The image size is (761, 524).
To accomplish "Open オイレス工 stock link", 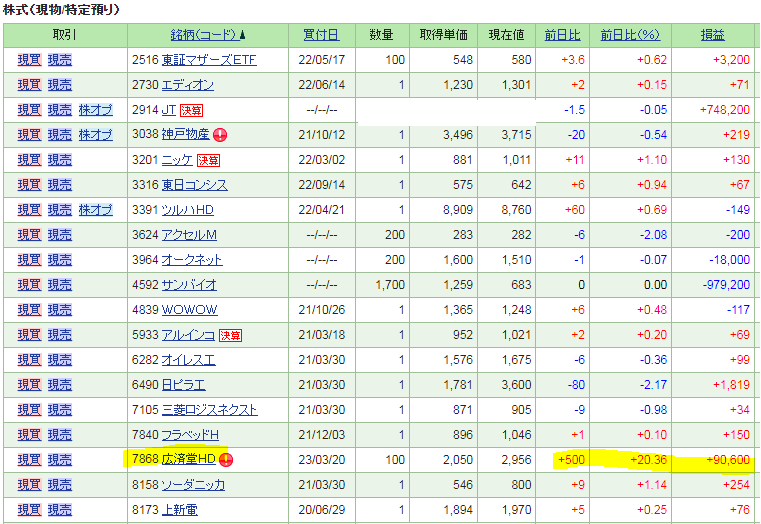I will tap(188, 360).
